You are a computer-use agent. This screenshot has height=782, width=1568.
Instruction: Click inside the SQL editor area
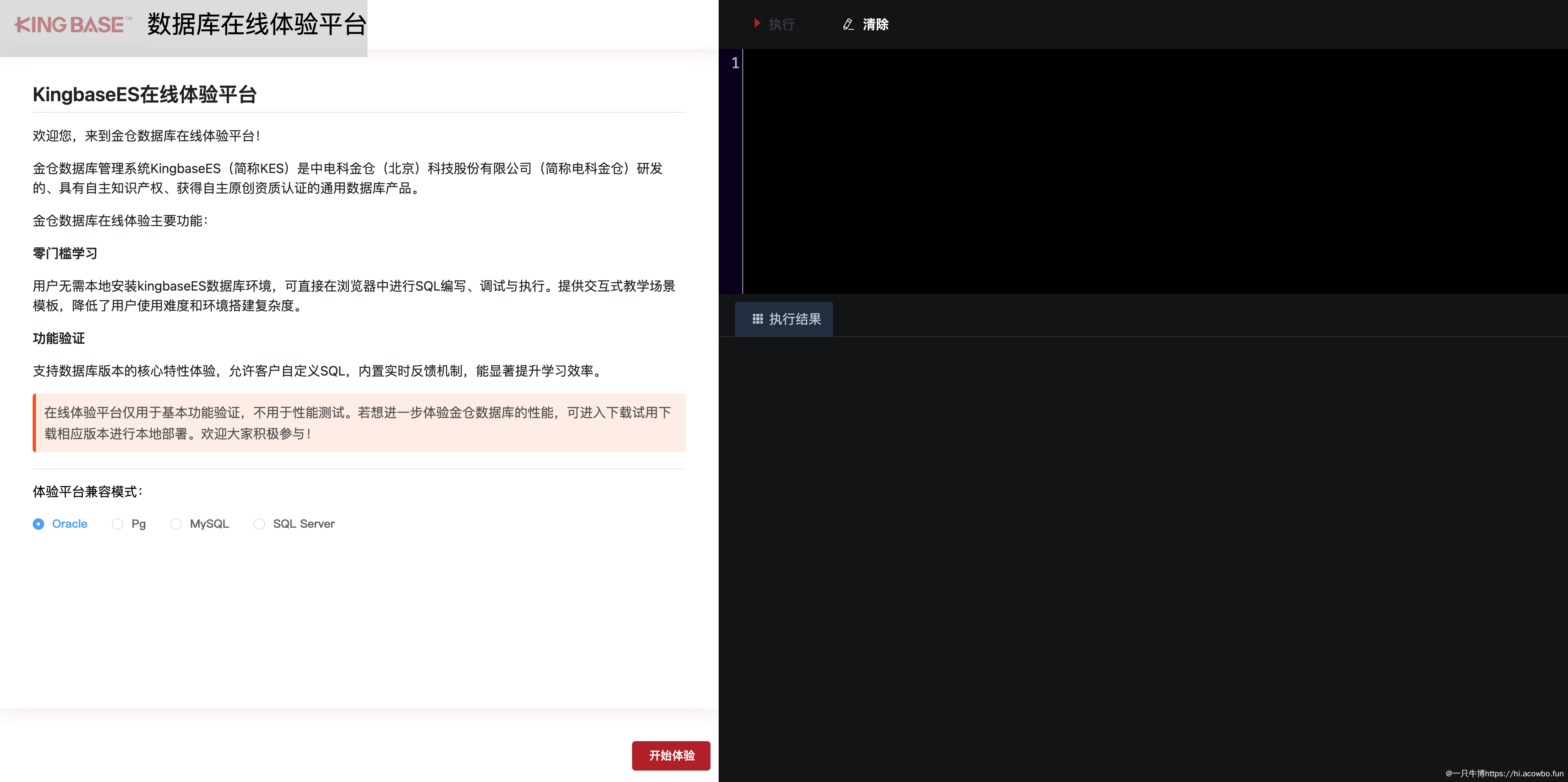coord(1155,171)
